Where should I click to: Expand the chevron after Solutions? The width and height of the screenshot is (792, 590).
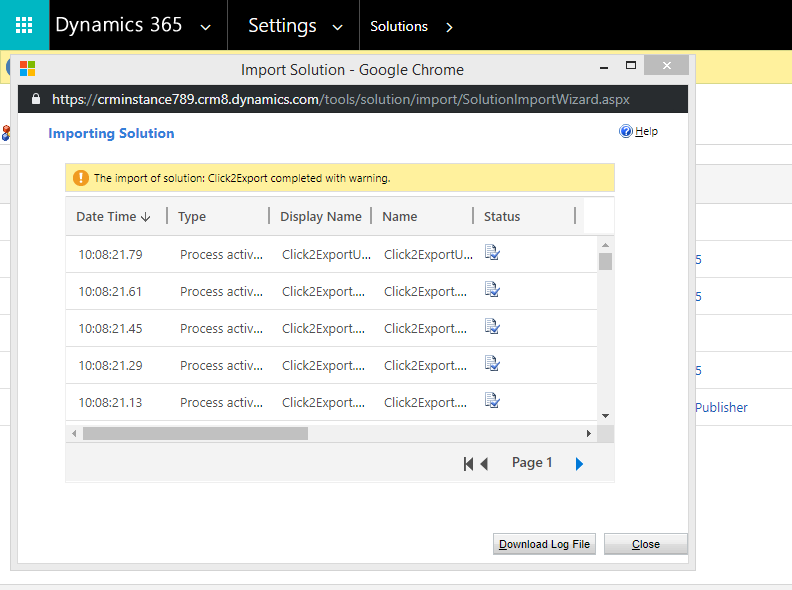(449, 27)
